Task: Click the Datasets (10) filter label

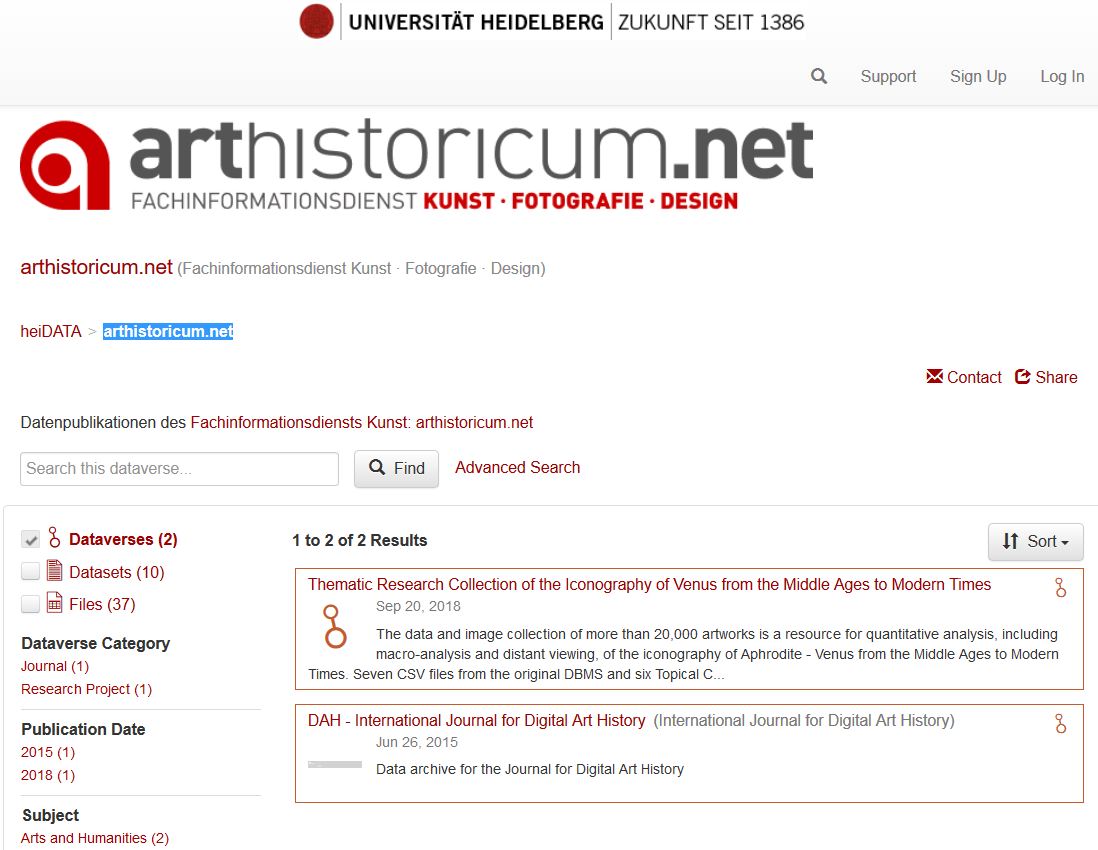Action: click(116, 572)
